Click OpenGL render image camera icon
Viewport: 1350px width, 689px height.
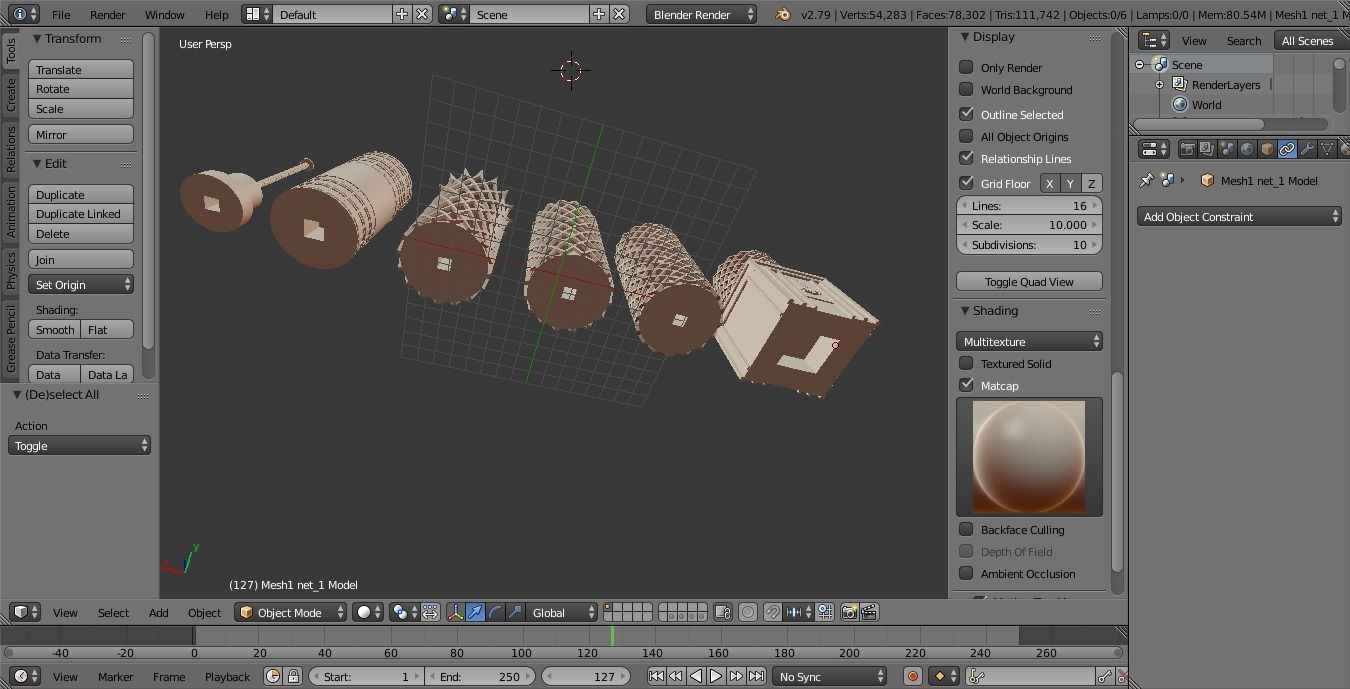coord(849,612)
